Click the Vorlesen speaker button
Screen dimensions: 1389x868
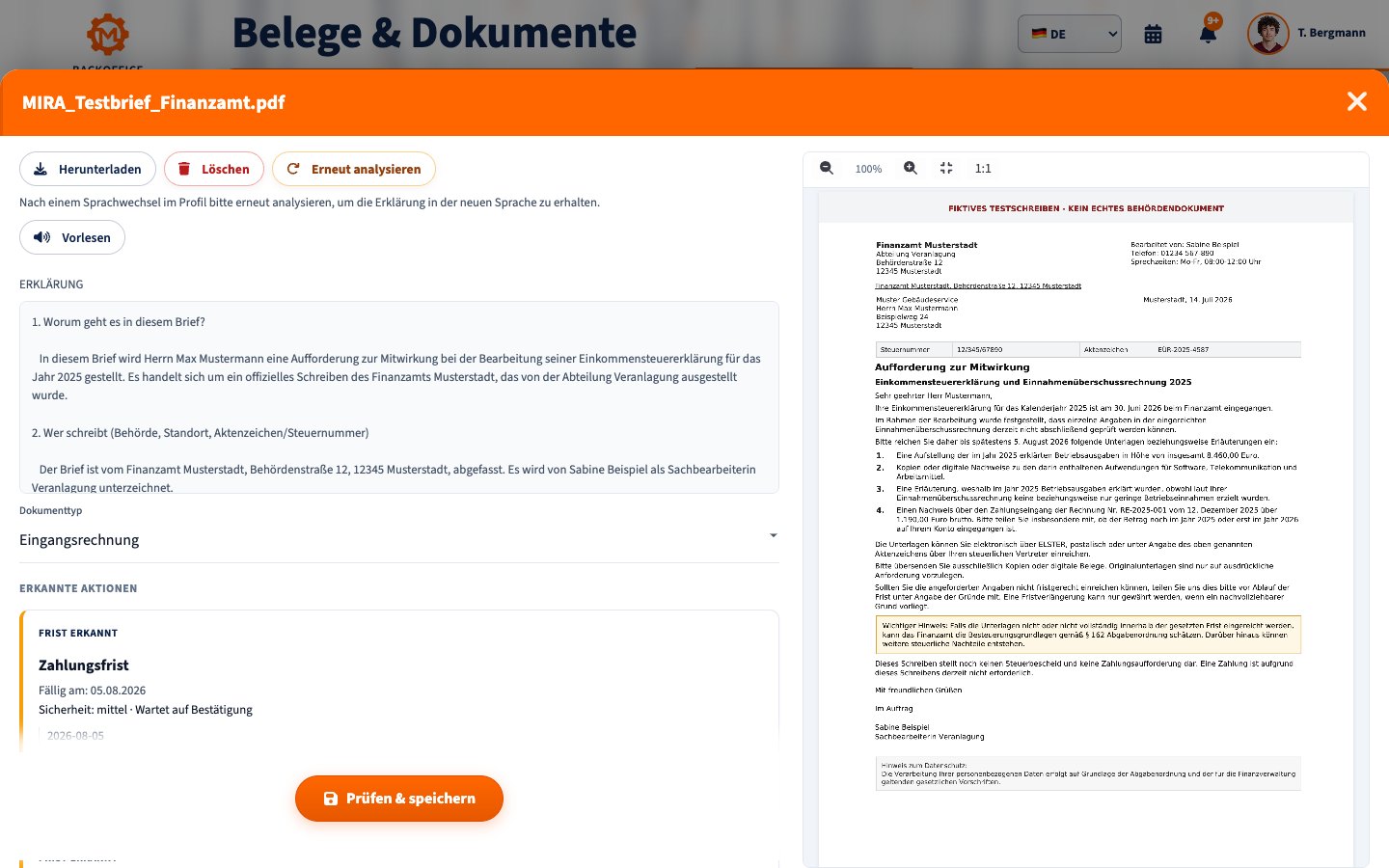tap(72, 237)
